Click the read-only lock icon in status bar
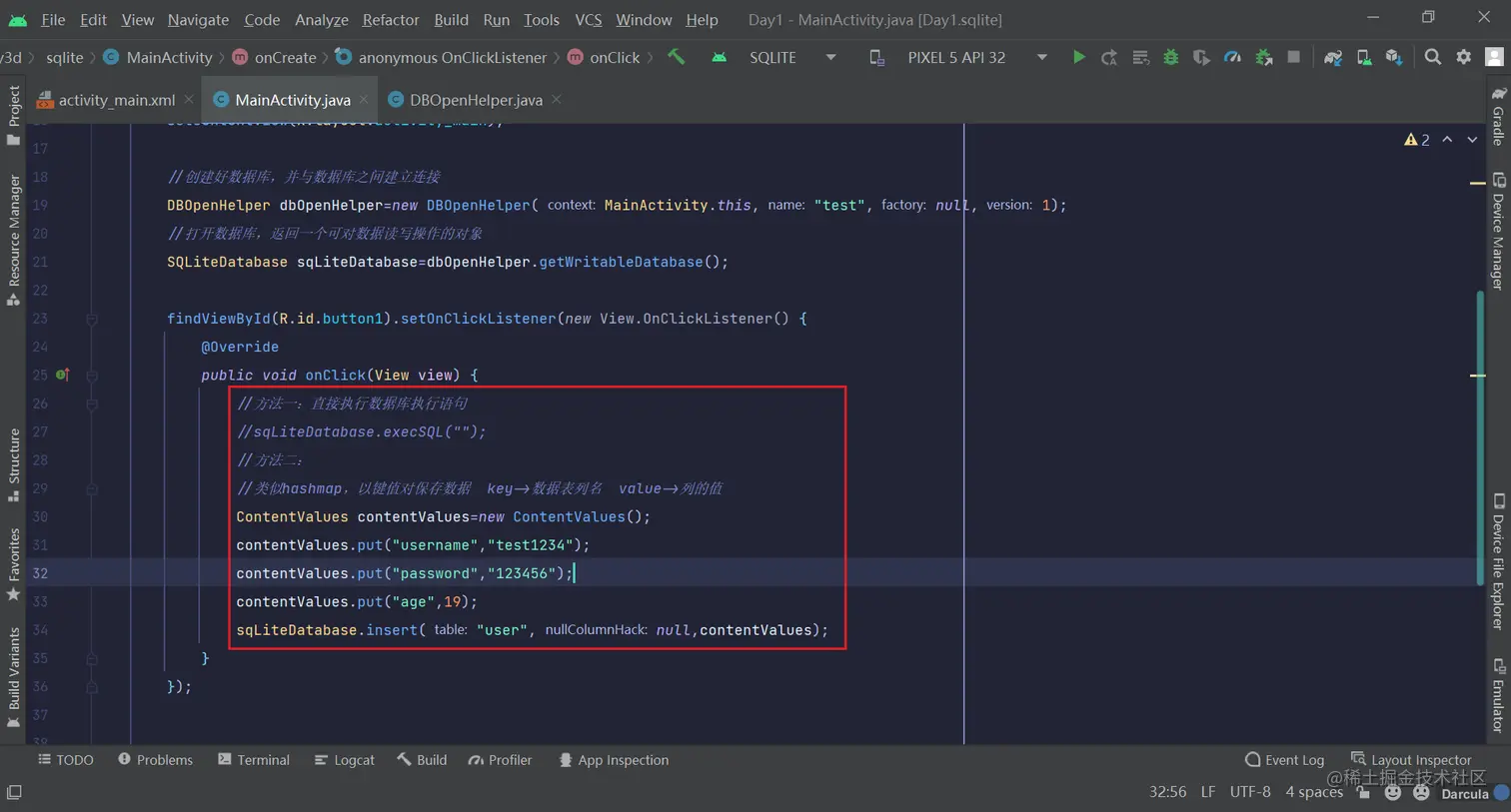The image size is (1511, 812). pyautogui.click(x=1364, y=793)
